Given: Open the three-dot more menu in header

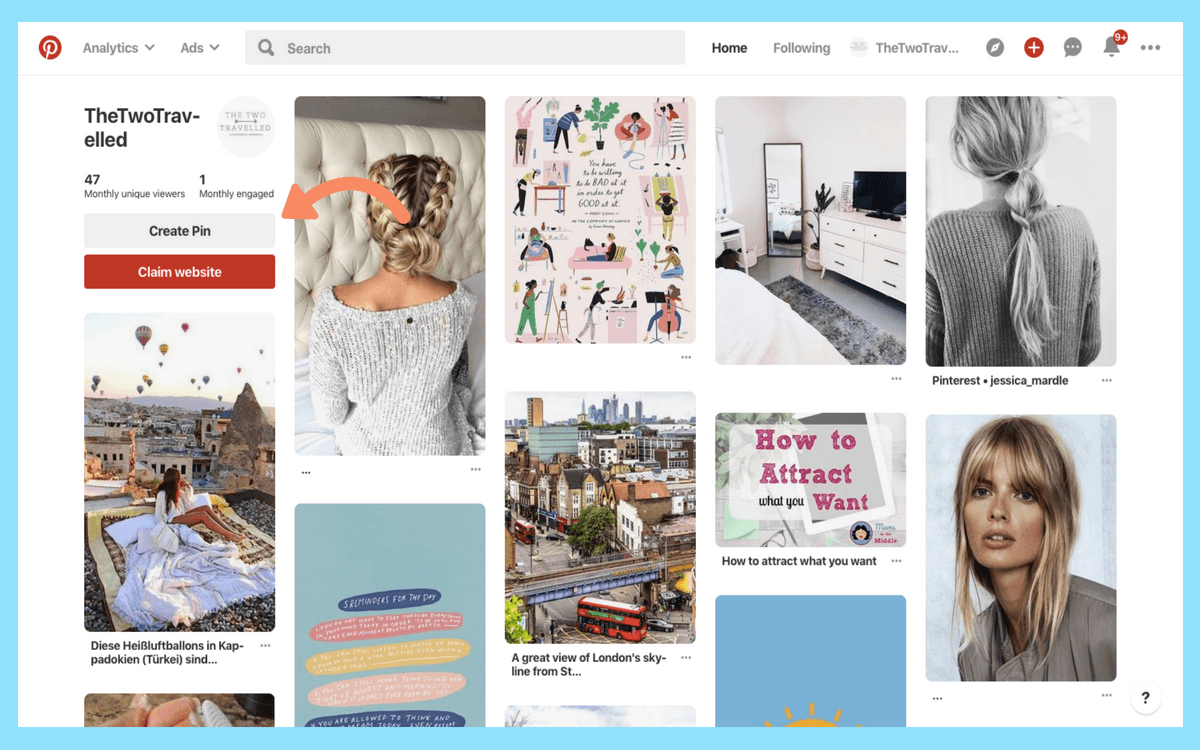Looking at the screenshot, I should pos(1151,48).
